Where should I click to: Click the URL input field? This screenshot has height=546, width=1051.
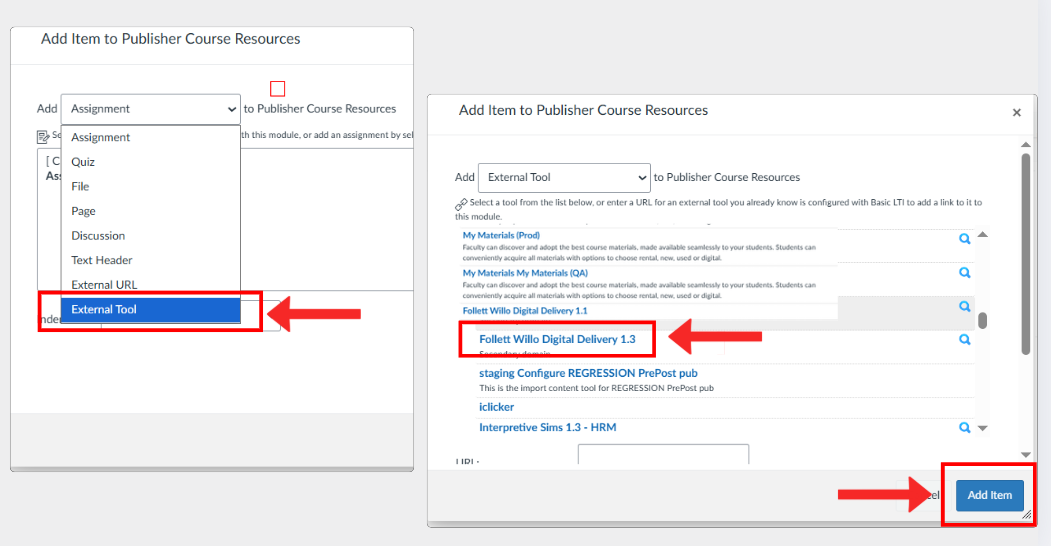click(663, 454)
